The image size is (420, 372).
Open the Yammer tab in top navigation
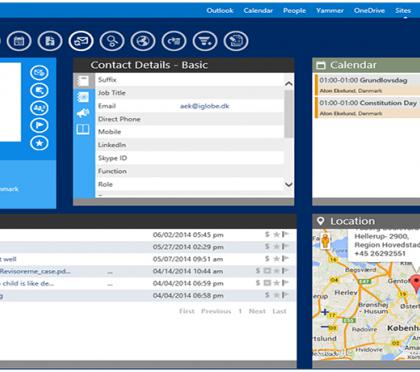tap(330, 11)
